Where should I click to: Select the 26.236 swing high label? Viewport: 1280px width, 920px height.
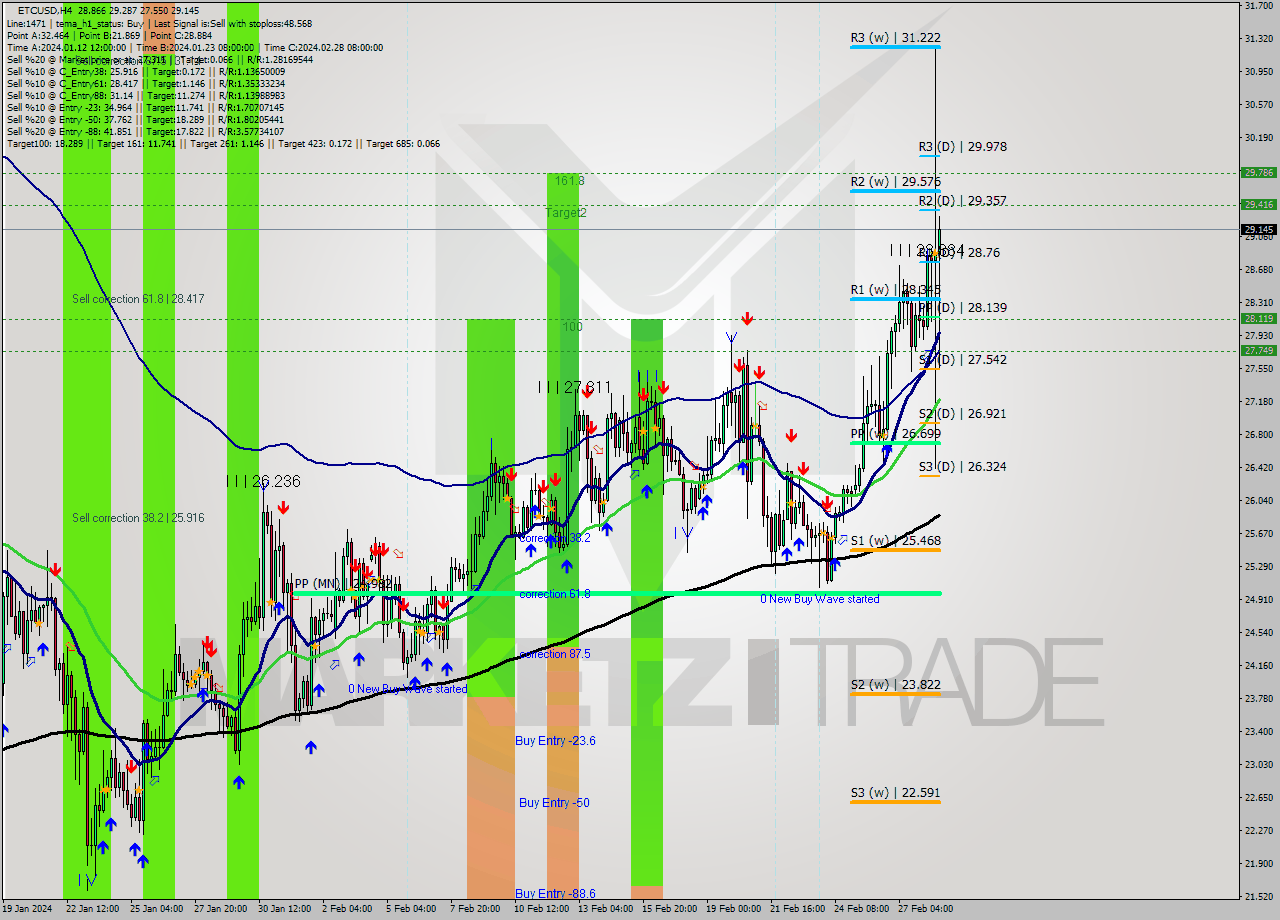click(x=263, y=481)
